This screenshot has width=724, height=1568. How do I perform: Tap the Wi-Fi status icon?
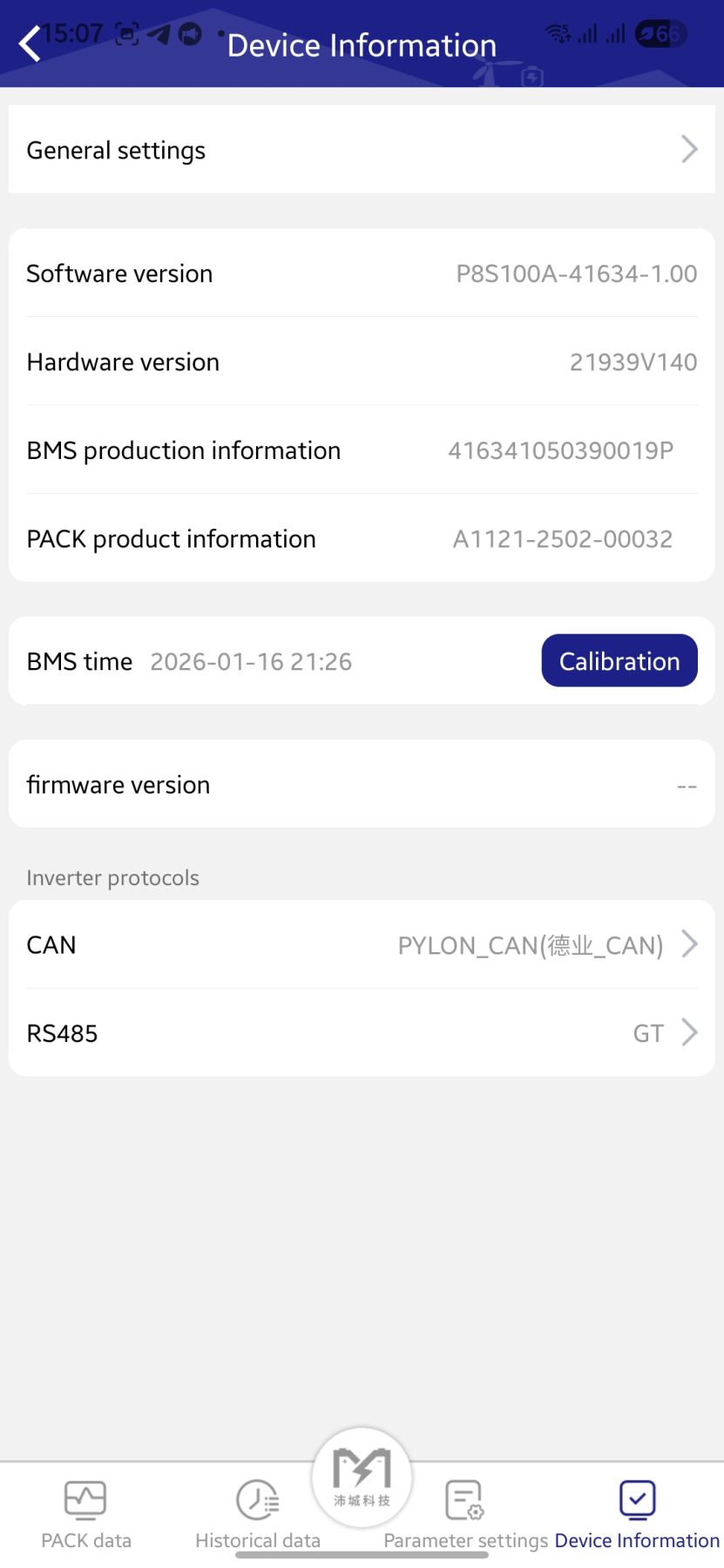pyautogui.click(x=558, y=34)
